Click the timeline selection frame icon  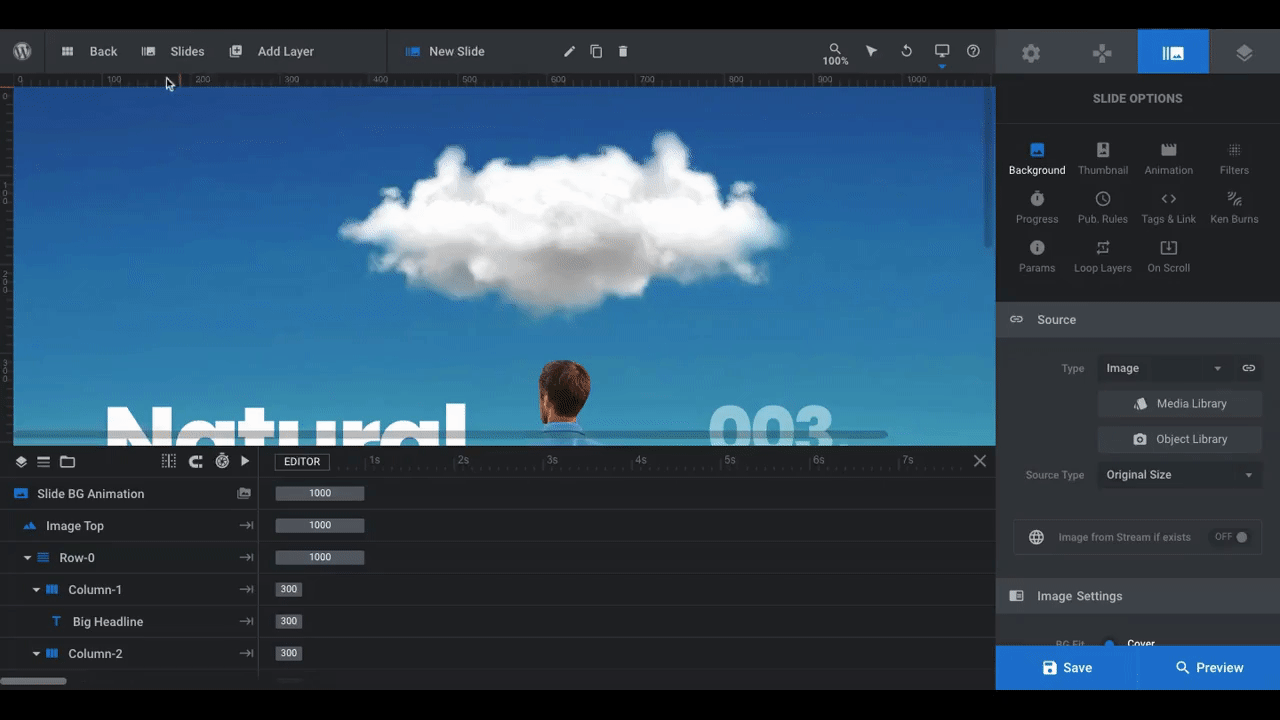tap(169, 461)
